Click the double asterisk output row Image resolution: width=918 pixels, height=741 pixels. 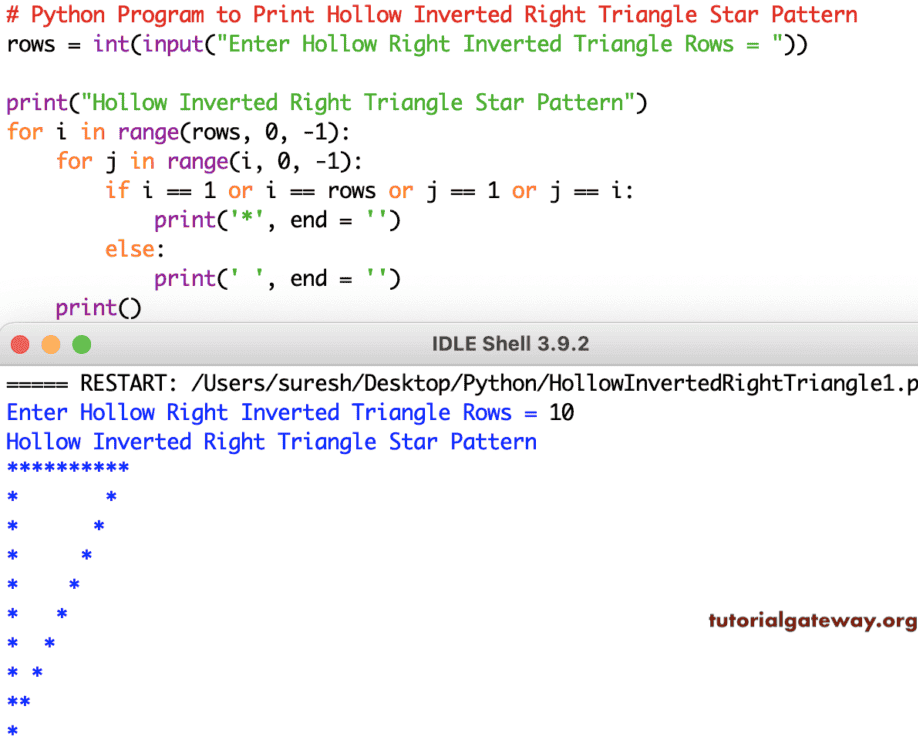coord(16,700)
